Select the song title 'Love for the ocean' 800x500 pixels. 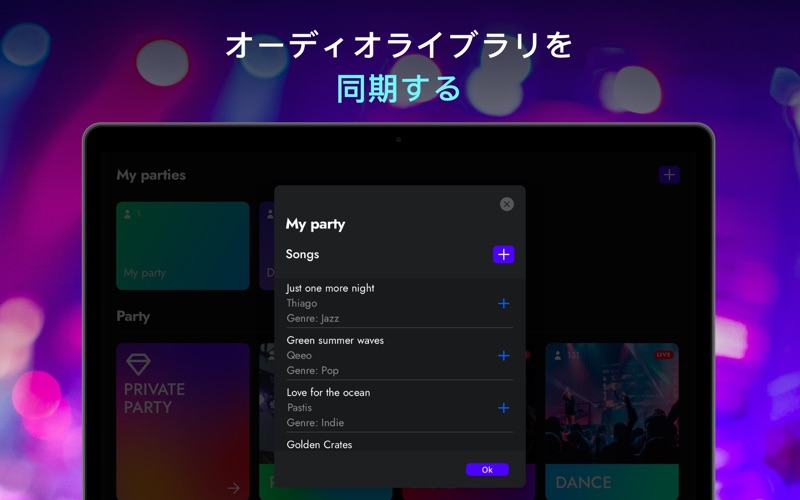click(328, 392)
